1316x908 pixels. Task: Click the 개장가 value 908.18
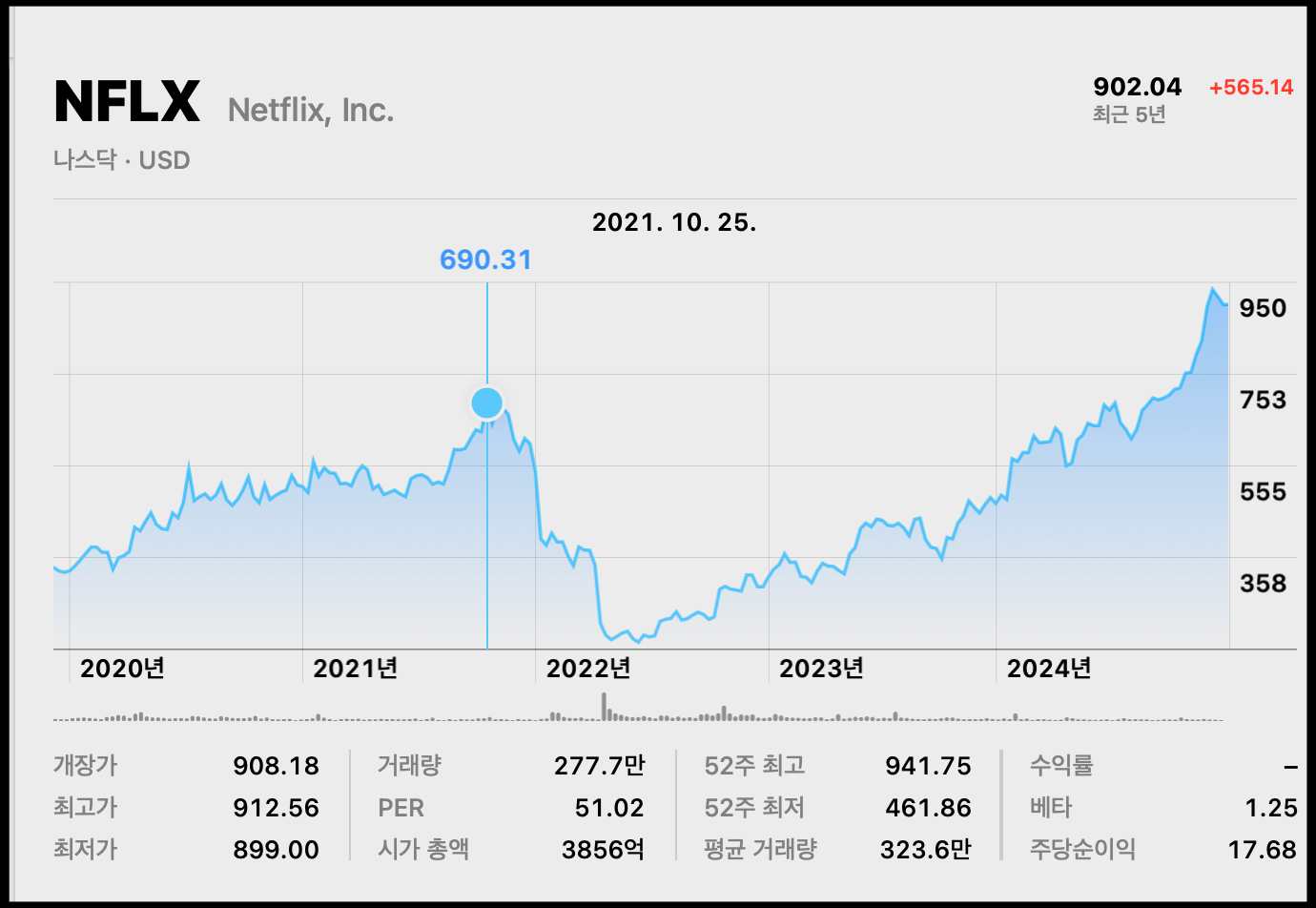(276, 766)
